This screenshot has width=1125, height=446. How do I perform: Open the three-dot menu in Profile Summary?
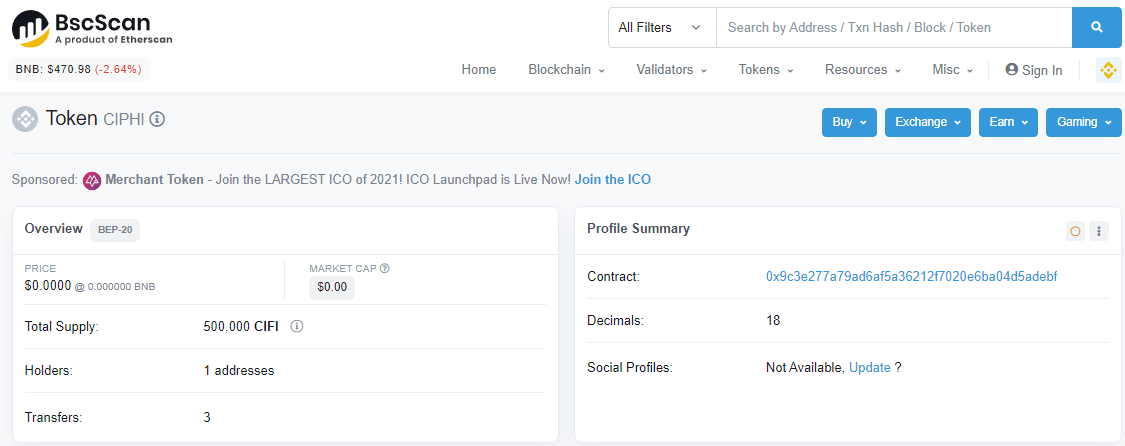1099,231
